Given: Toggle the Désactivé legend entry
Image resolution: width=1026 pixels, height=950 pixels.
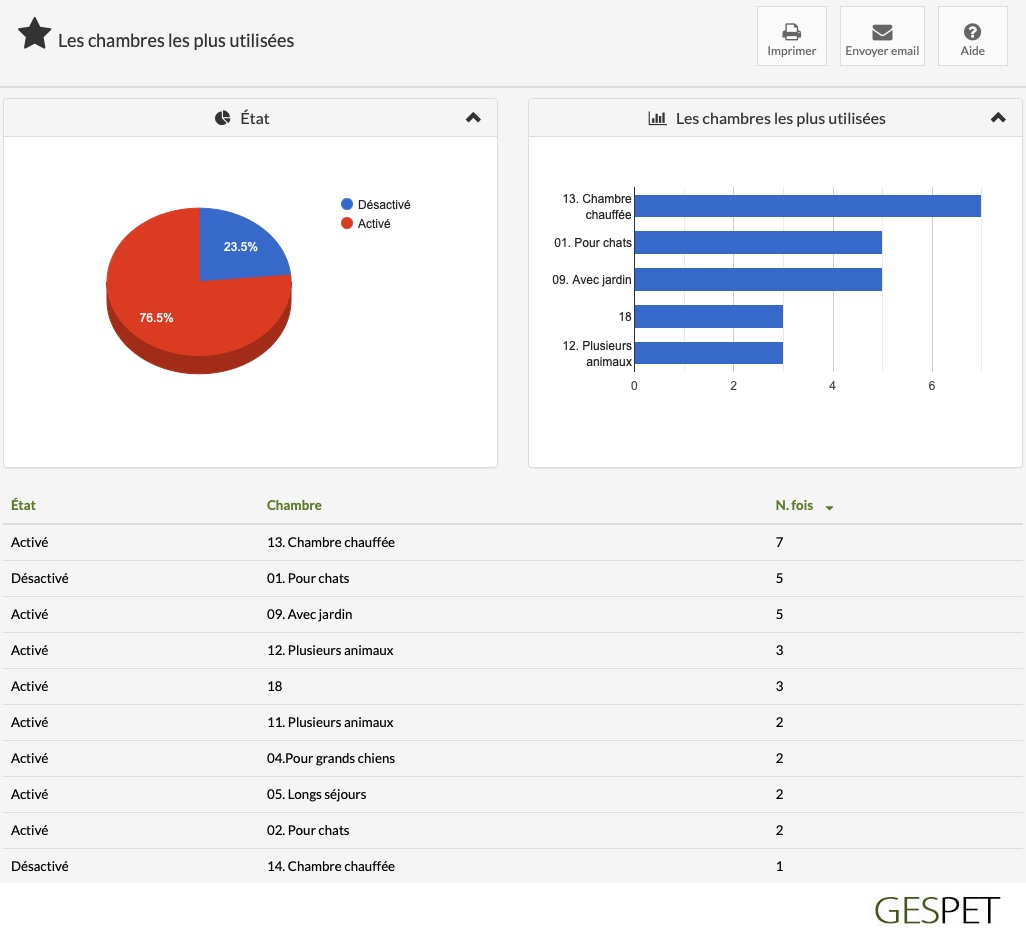Looking at the screenshot, I should (376, 204).
